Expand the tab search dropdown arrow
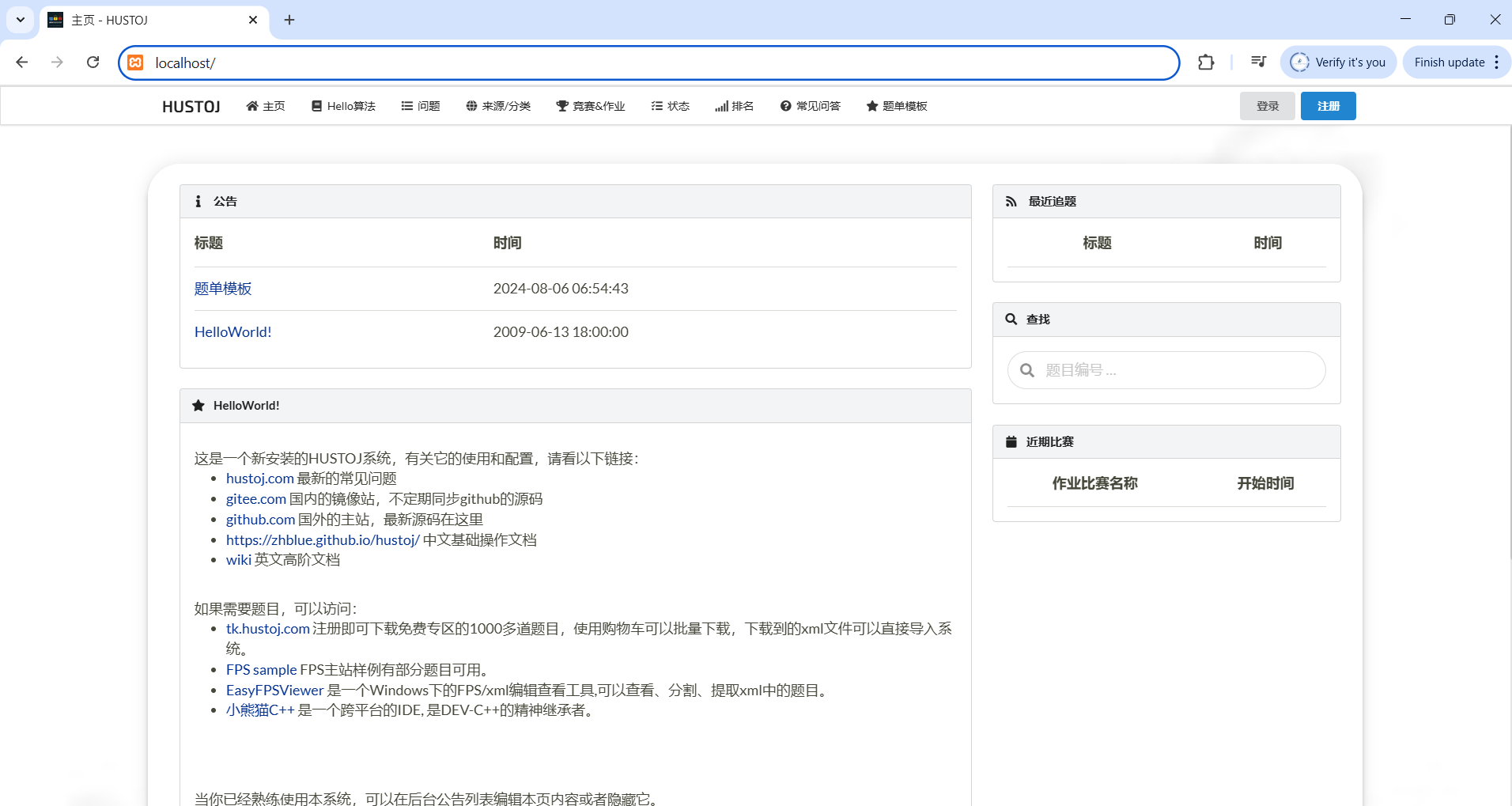The width and height of the screenshot is (1512, 806). tap(21, 20)
